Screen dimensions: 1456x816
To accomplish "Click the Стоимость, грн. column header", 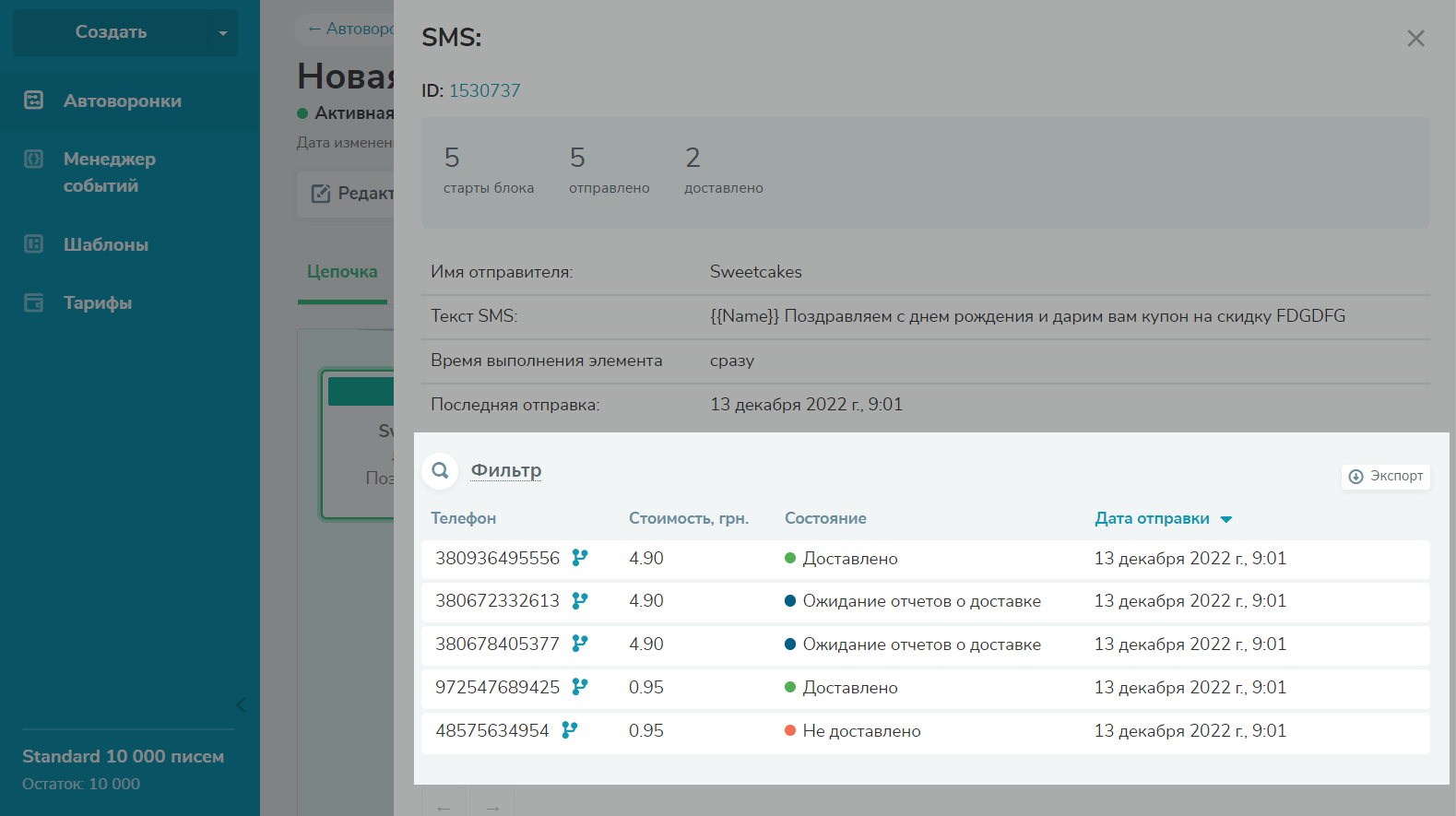I will pos(689,518).
